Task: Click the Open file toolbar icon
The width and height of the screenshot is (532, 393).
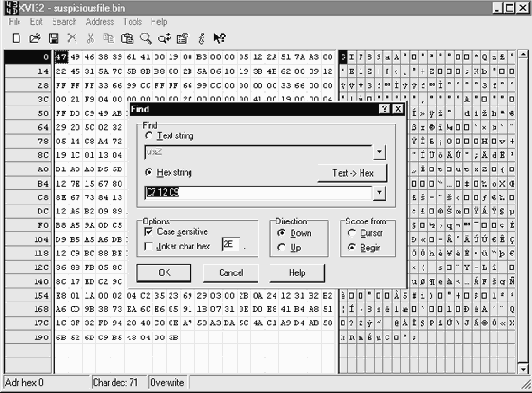Action: point(35,38)
